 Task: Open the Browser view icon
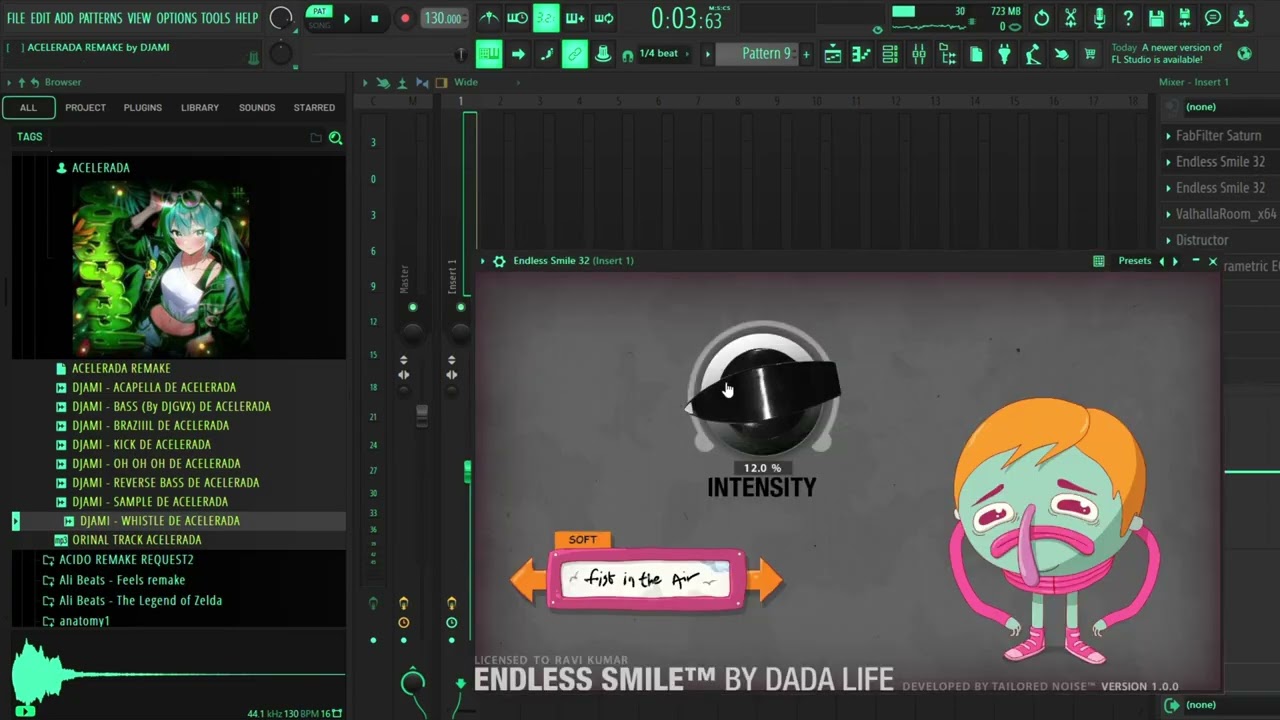pos(948,54)
